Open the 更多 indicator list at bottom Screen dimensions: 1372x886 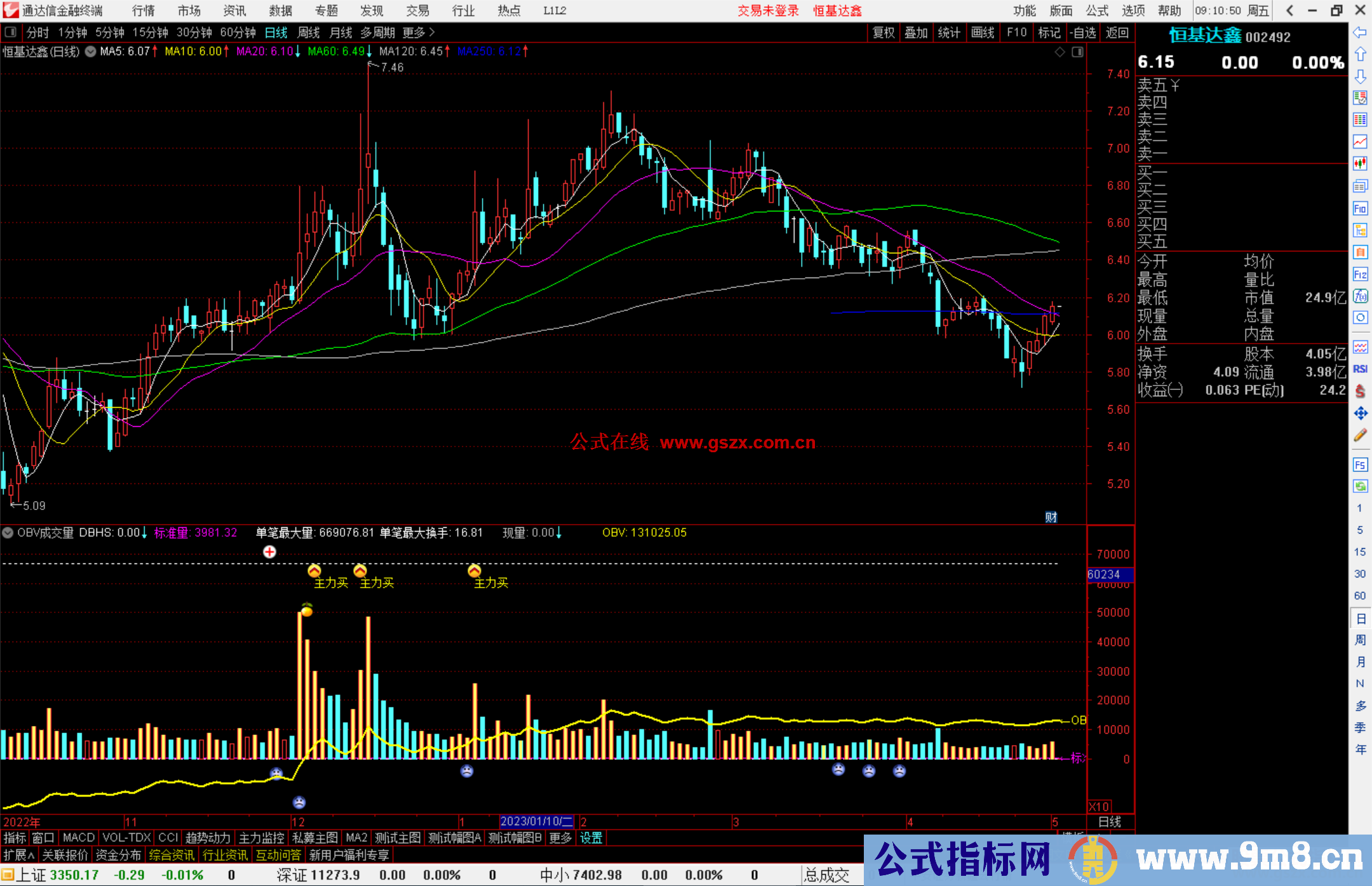[x=560, y=838]
